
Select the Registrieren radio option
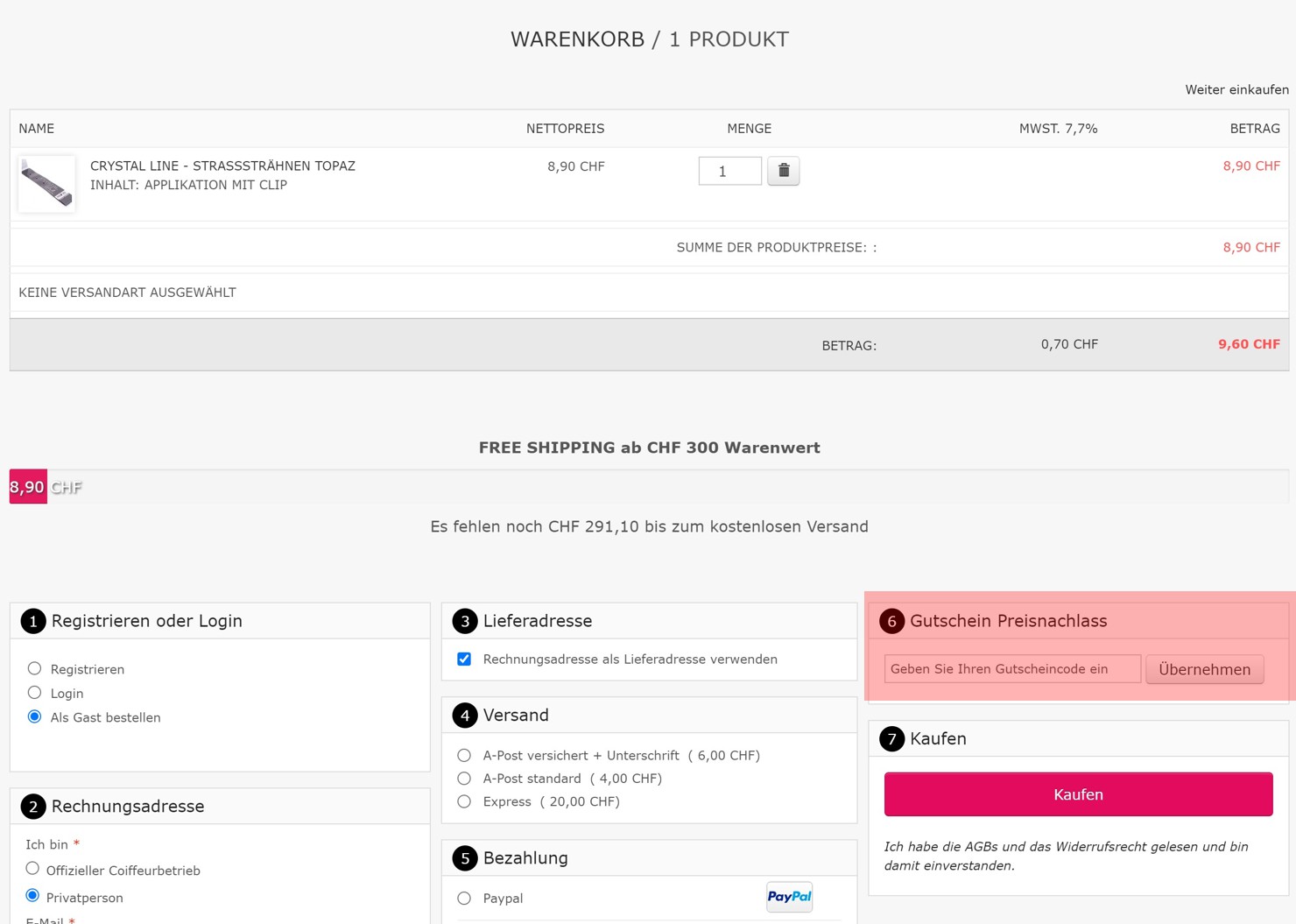(34, 668)
